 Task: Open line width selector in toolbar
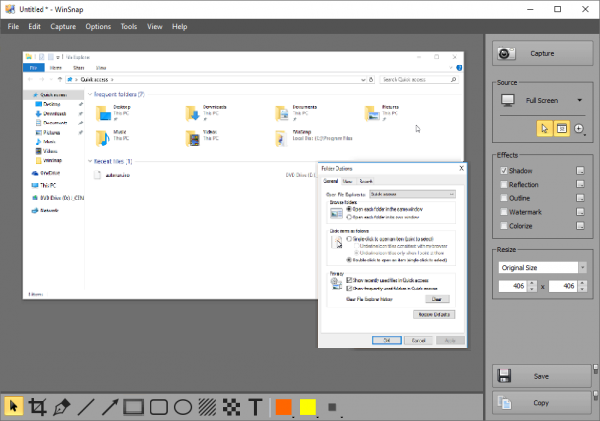click(x=332, y=407)
